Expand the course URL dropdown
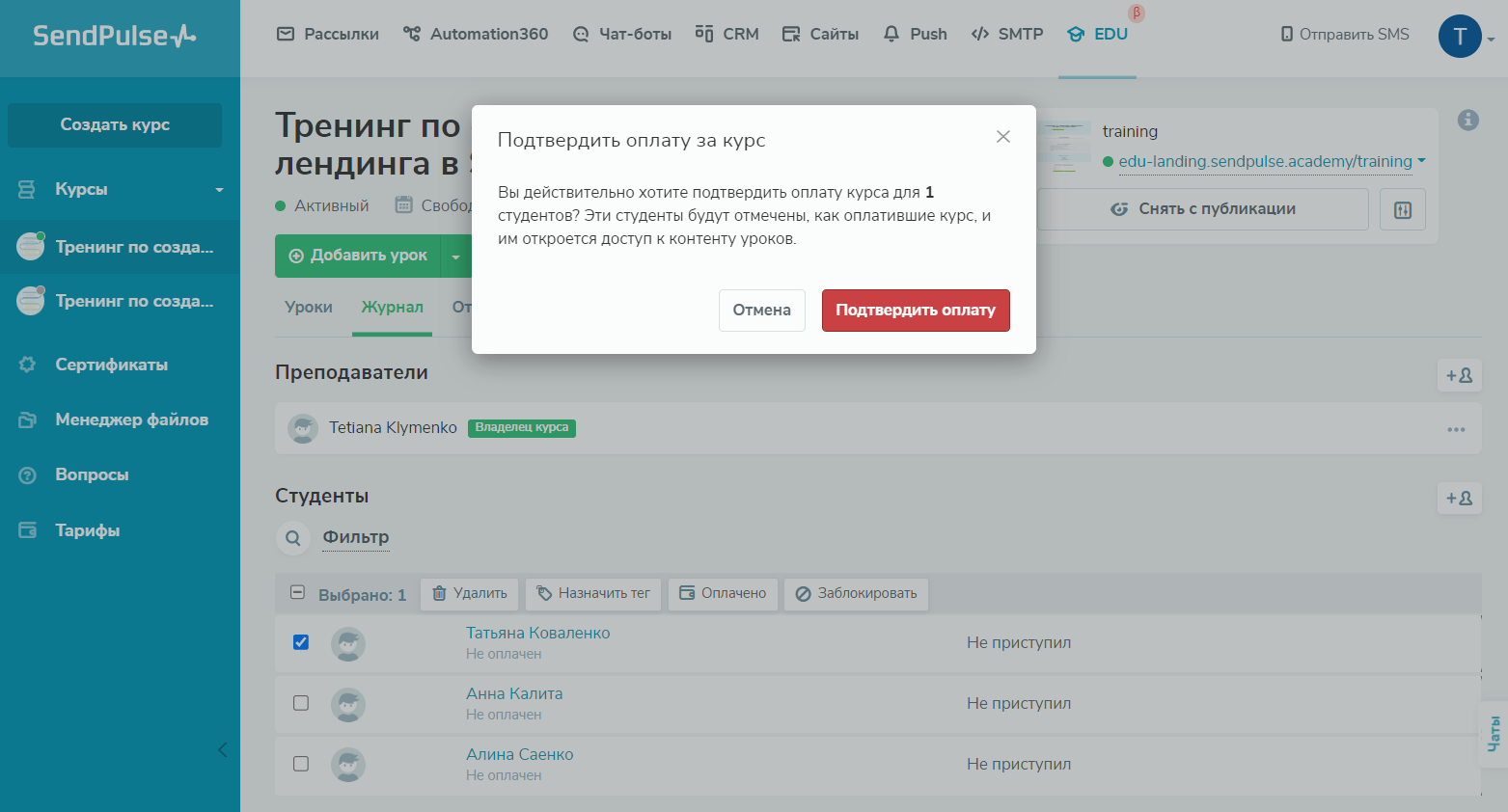Viewport: 1508px width, 812px height. tap(1421, 161)
